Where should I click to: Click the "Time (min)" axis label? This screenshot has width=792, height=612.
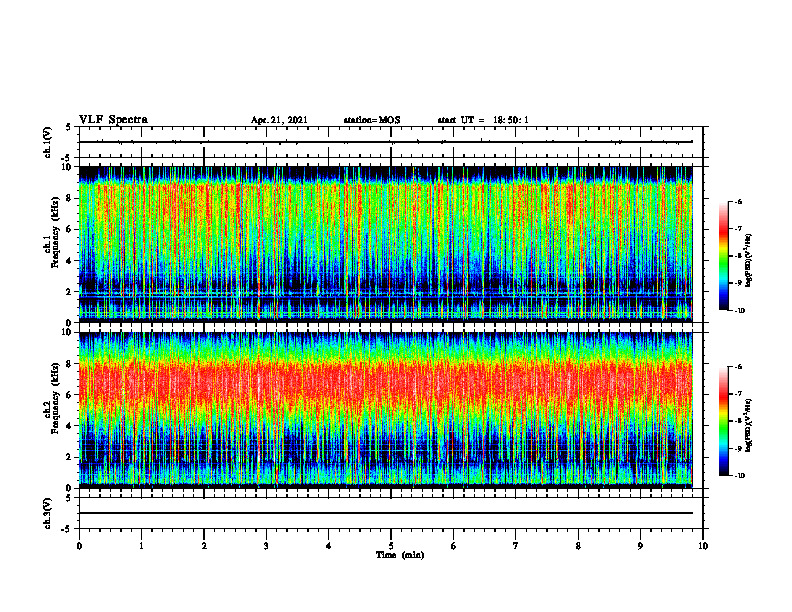click(x=400, y=555)
